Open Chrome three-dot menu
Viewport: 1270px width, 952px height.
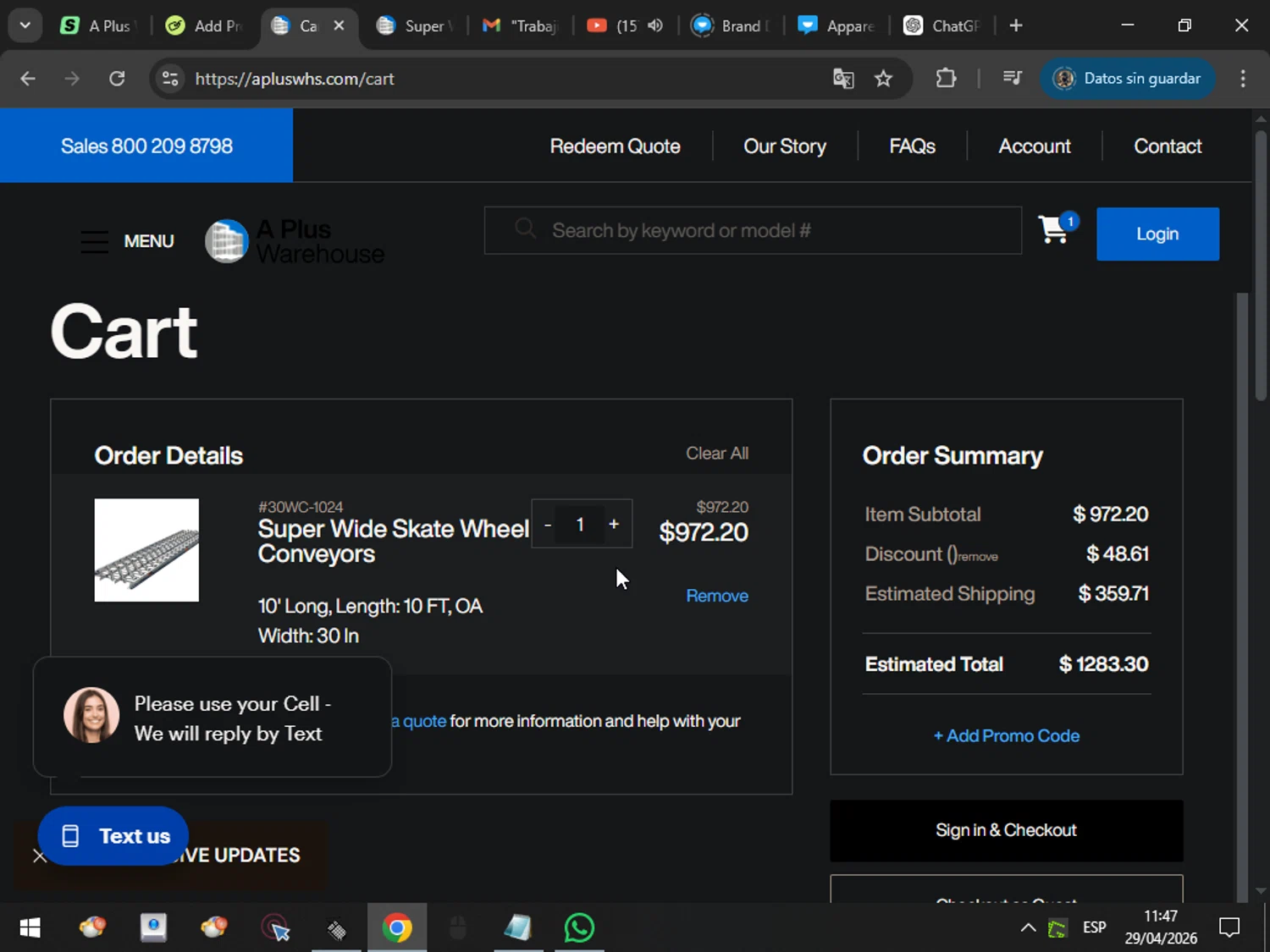(x=1243, y=79)
